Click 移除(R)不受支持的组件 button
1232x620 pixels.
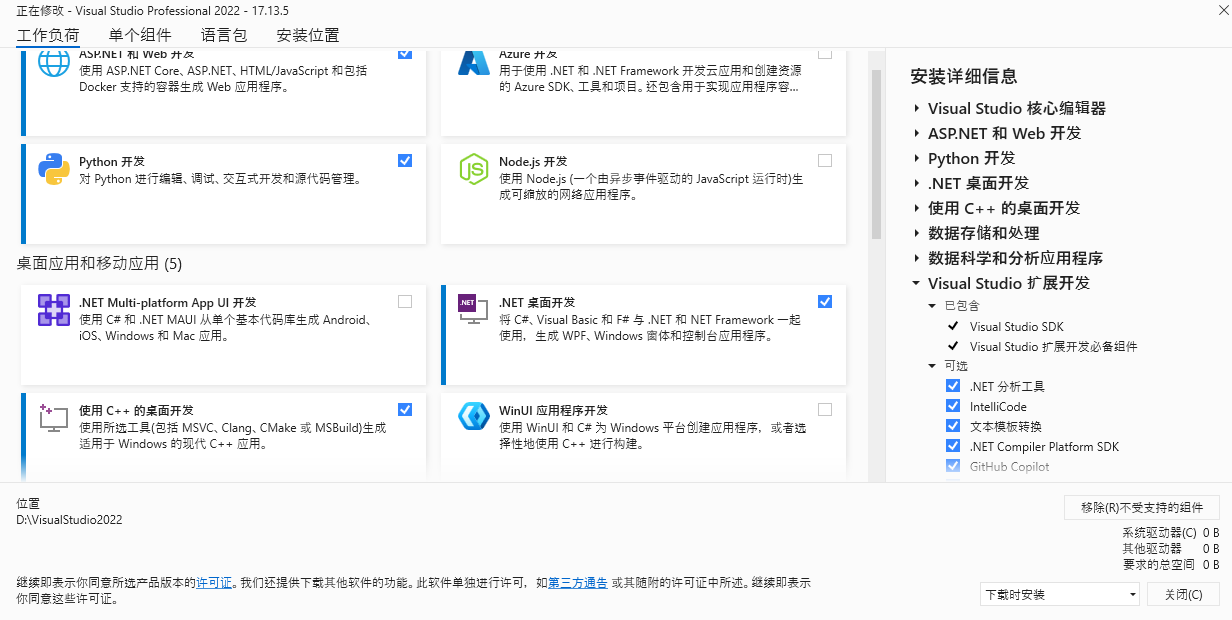point(1142,507)
